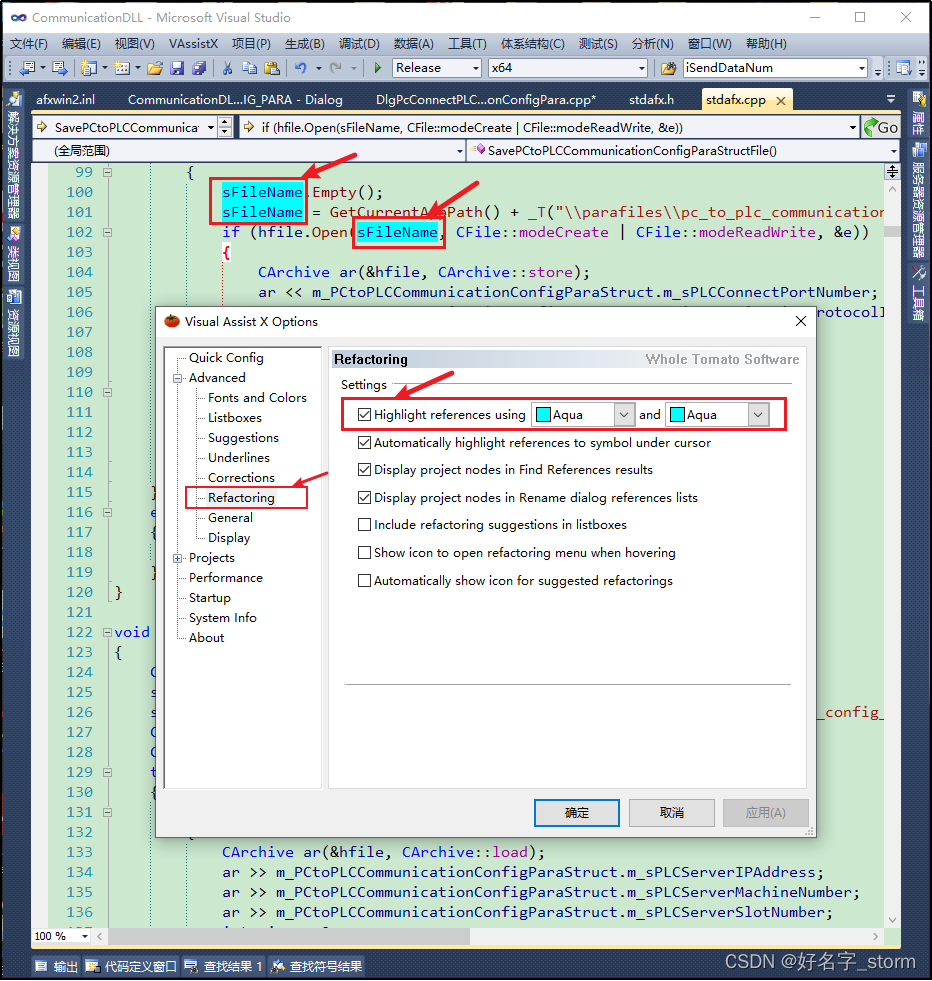Image resolution: width=932 pixels, height=981 pixels.
Task: Enable Automatically show icon for suggested refactorings
Action: [x=364, y=581]
